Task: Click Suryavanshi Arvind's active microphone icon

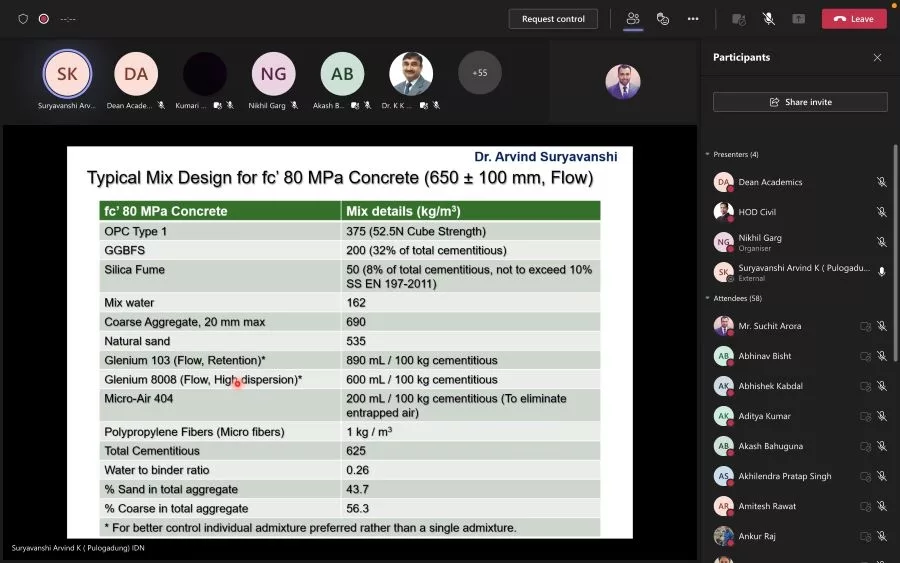Action: (x=881, y=272)
